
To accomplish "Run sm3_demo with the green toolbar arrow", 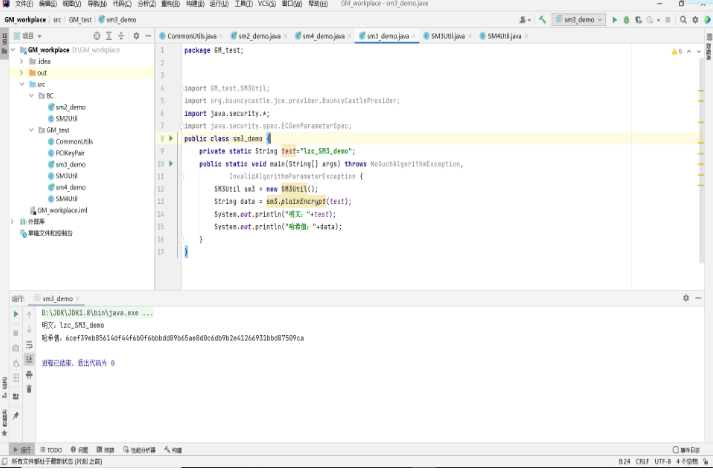I will tap(614, 20).
